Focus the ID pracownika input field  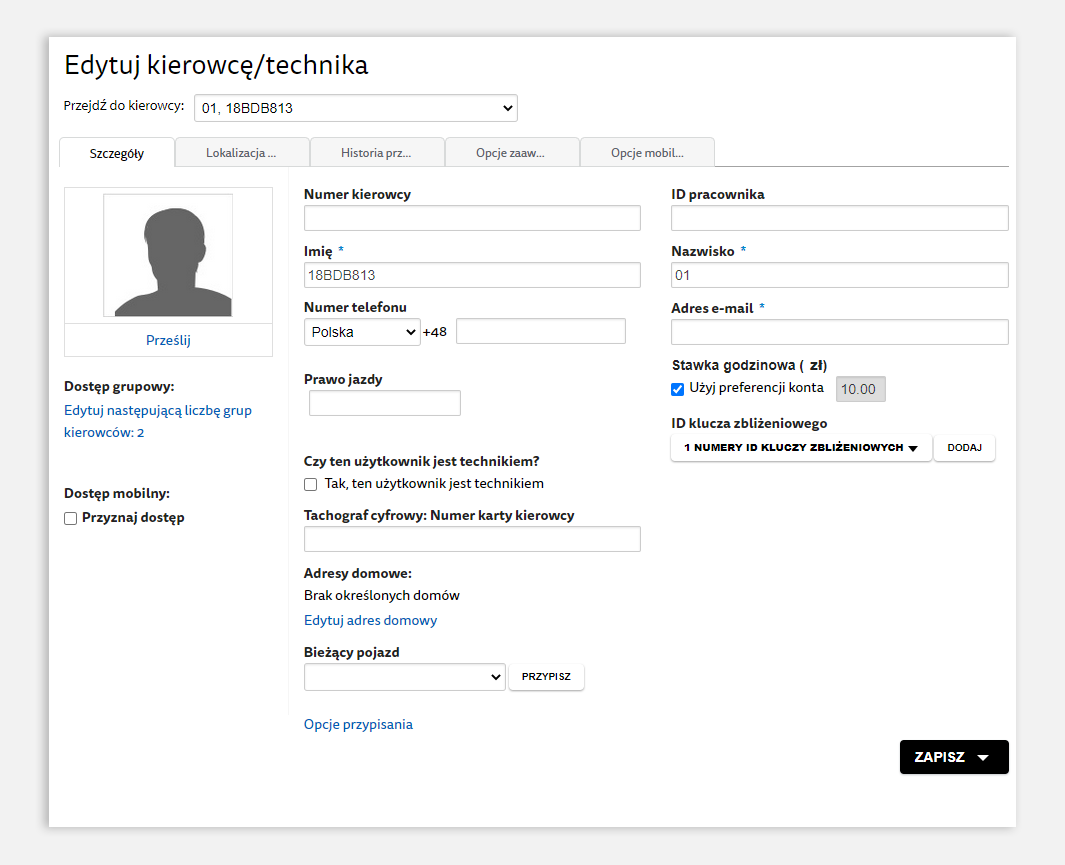tap(840, 218)
